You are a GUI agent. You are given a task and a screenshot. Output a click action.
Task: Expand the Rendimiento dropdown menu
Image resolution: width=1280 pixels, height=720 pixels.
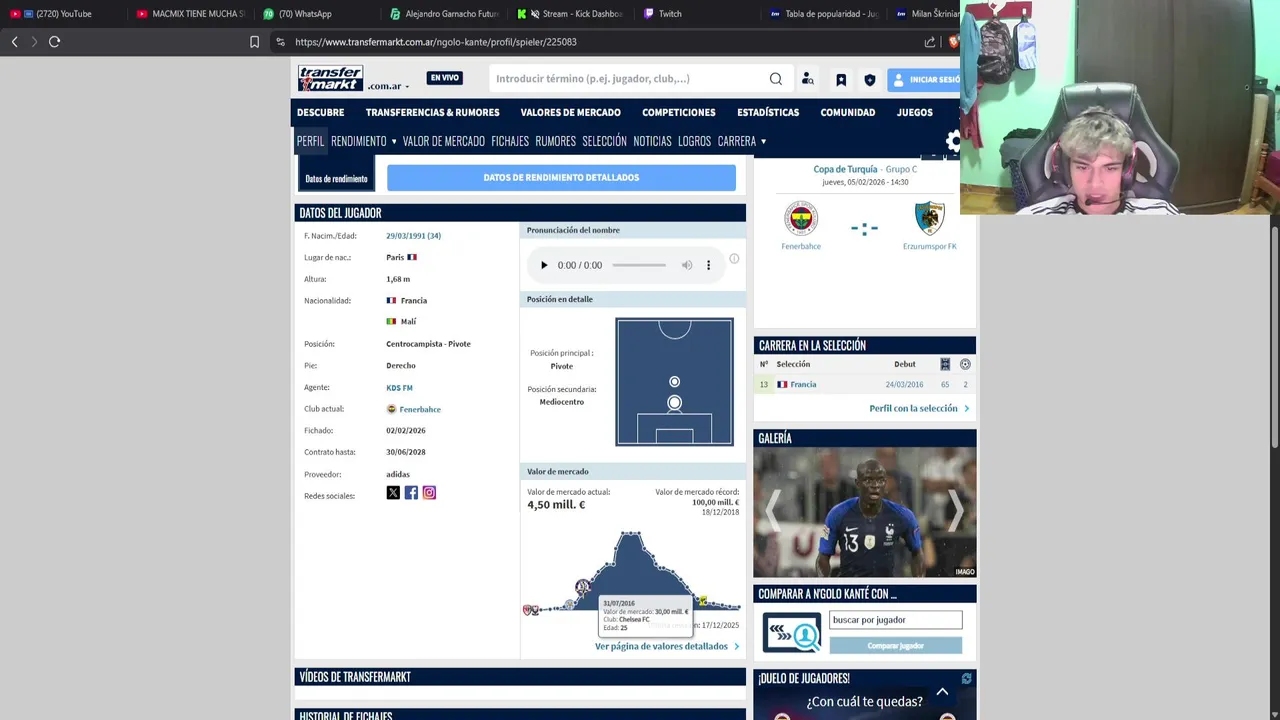[x=364, y=141]
